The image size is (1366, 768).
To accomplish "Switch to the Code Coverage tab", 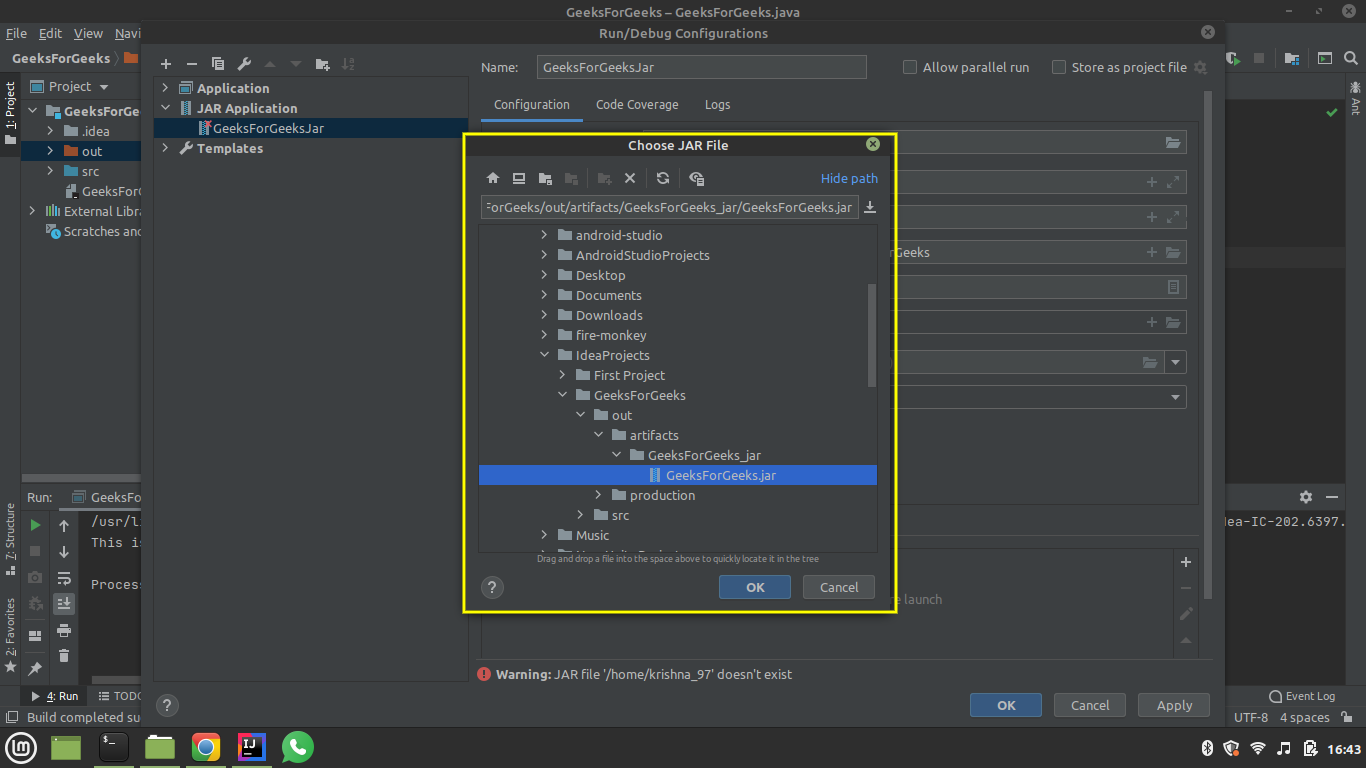I will pyautogui.click(x=637, y=104).
